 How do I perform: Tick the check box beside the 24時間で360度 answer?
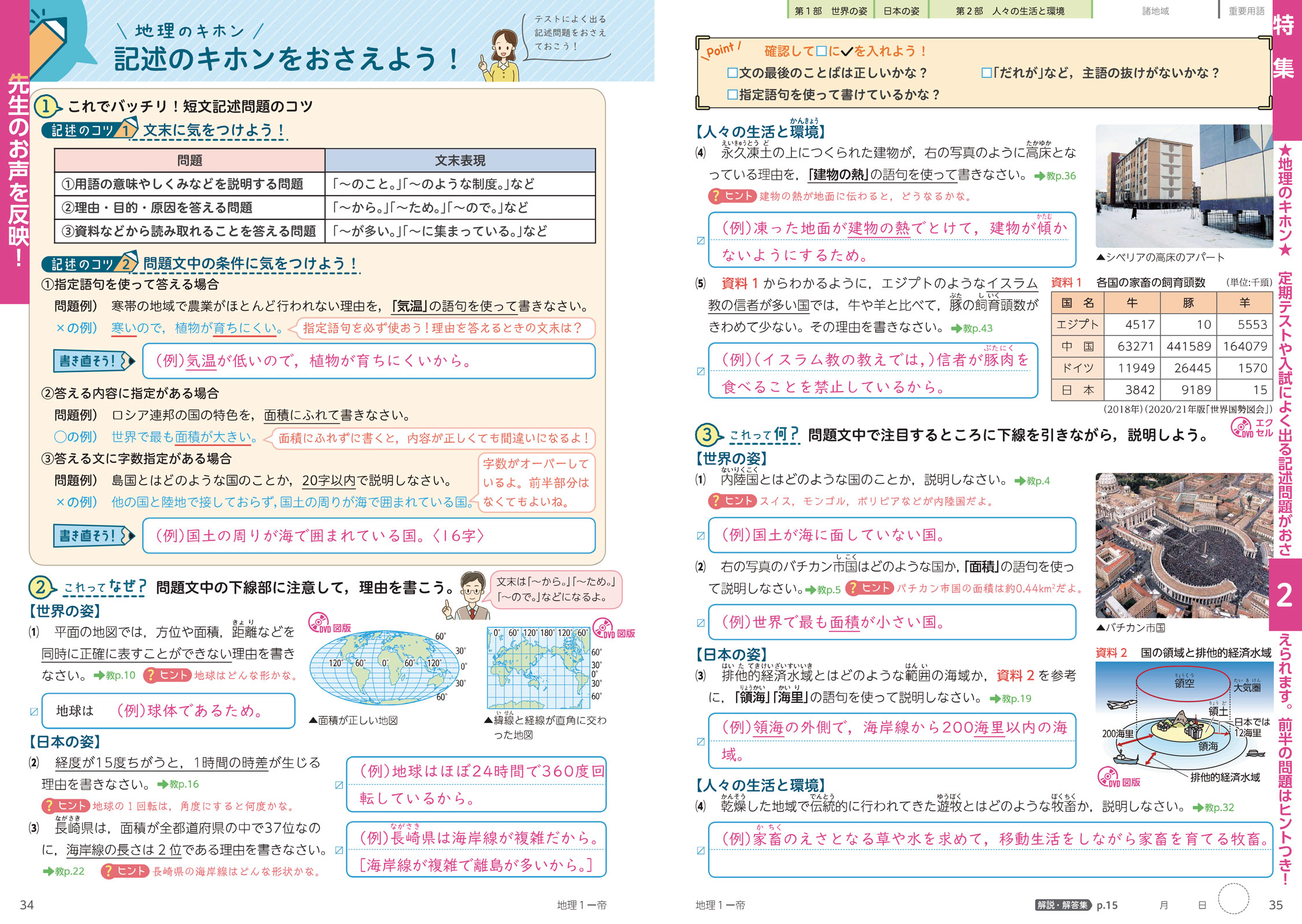point(339,785)
